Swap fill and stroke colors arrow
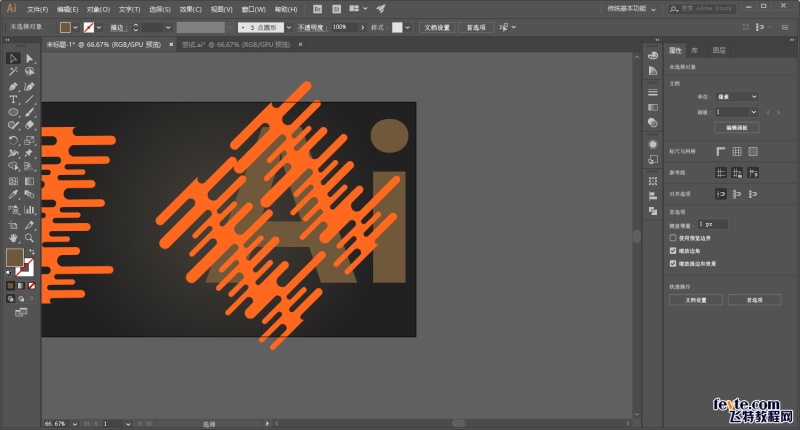Image resolution: width=800 pixels, height=430 pixels. 32,252
